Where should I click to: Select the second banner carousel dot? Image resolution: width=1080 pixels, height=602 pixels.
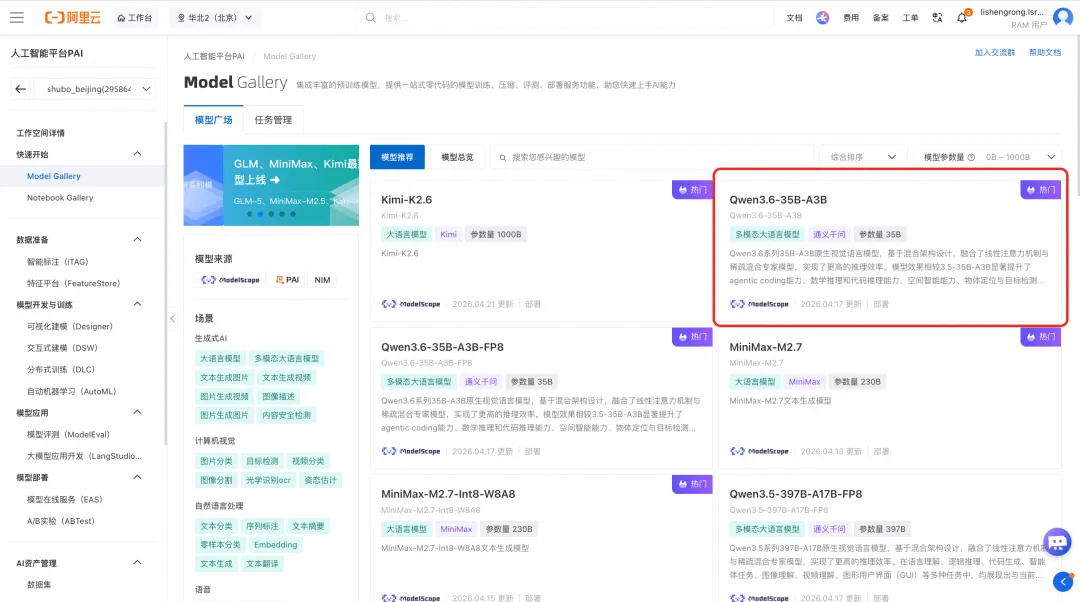point(260,214)
